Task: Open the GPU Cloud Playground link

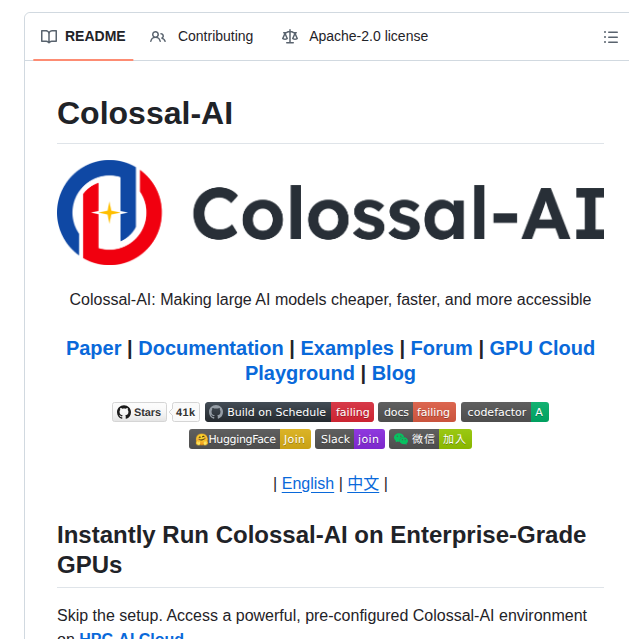Action: pos(542,348)
